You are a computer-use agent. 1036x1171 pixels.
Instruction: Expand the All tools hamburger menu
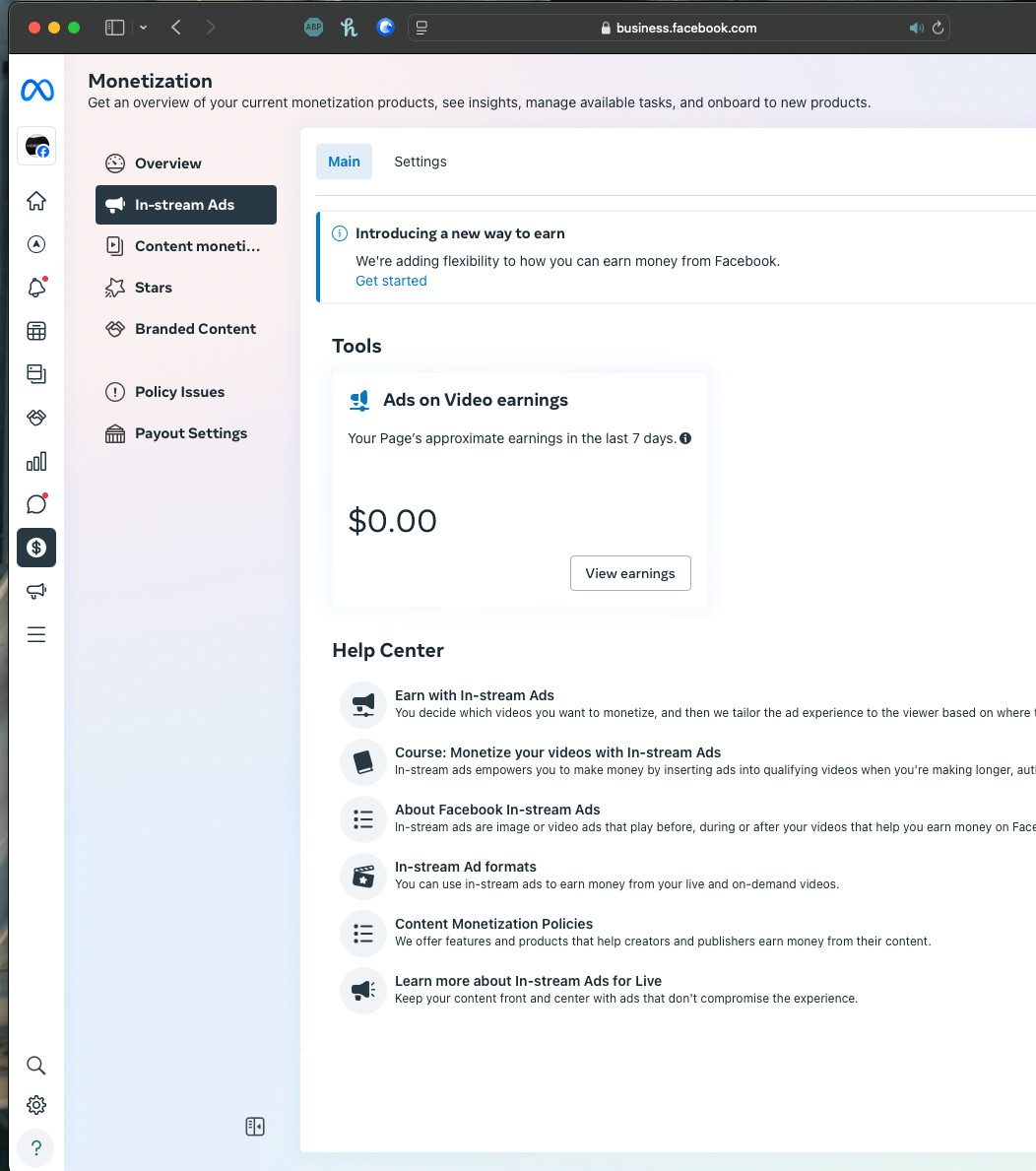click(36, 634)
